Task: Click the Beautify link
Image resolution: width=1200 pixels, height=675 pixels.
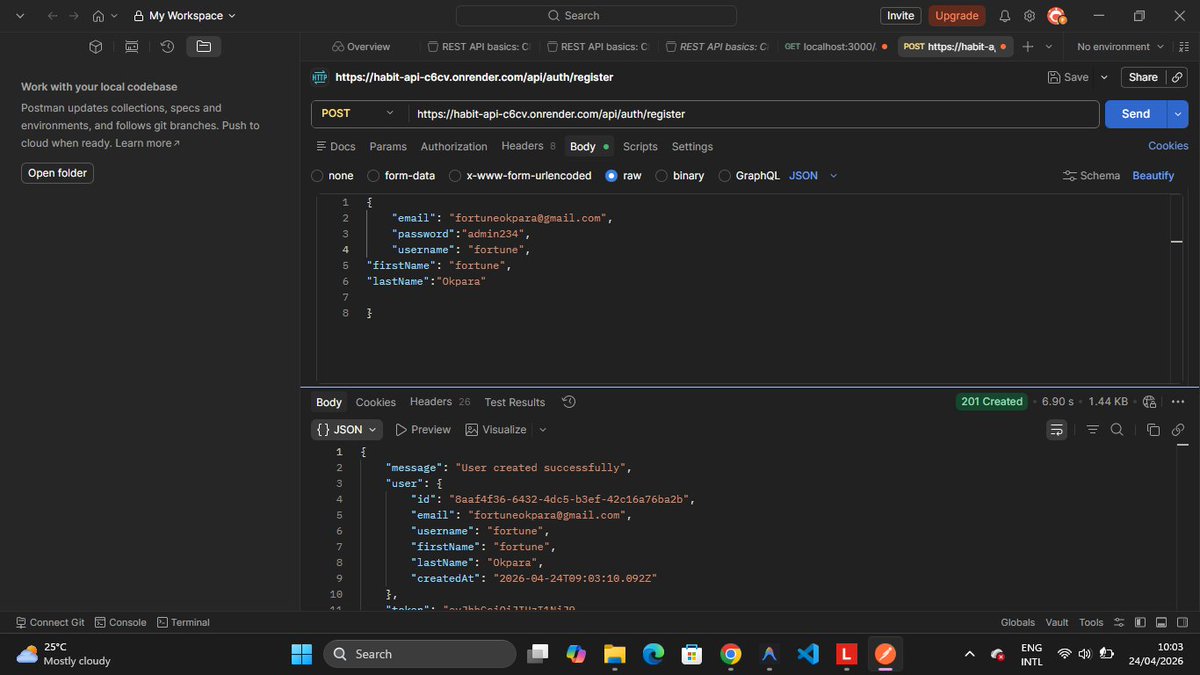Action: [x=1153, y=176]
